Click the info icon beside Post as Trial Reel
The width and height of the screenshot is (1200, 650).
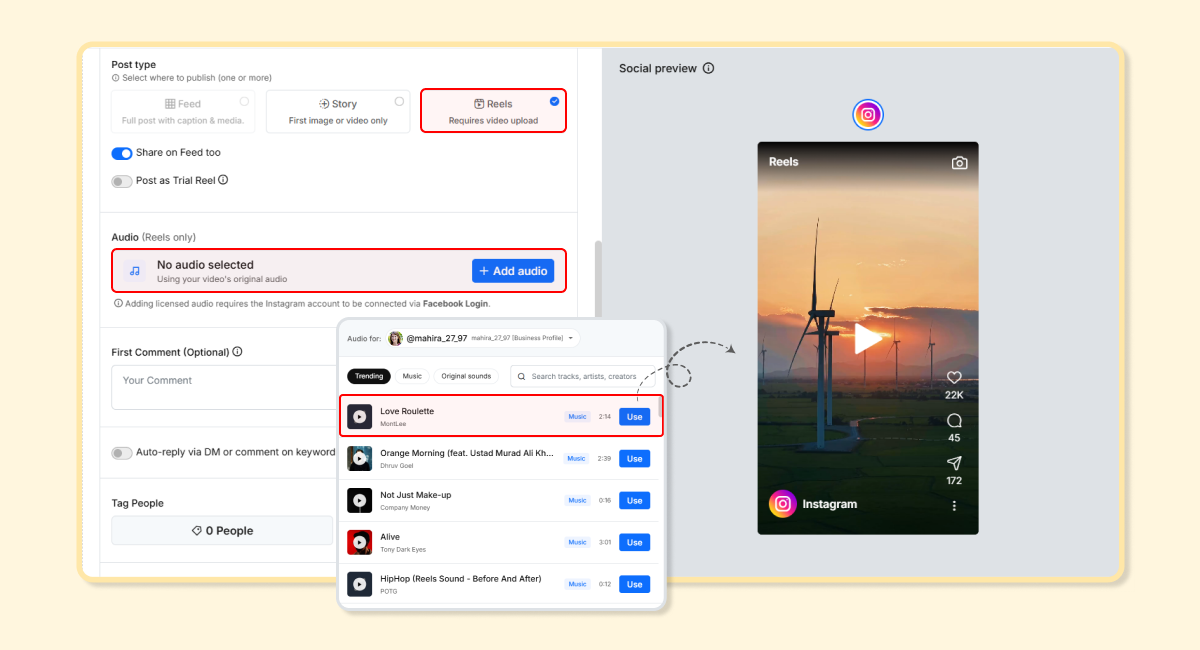223,180
